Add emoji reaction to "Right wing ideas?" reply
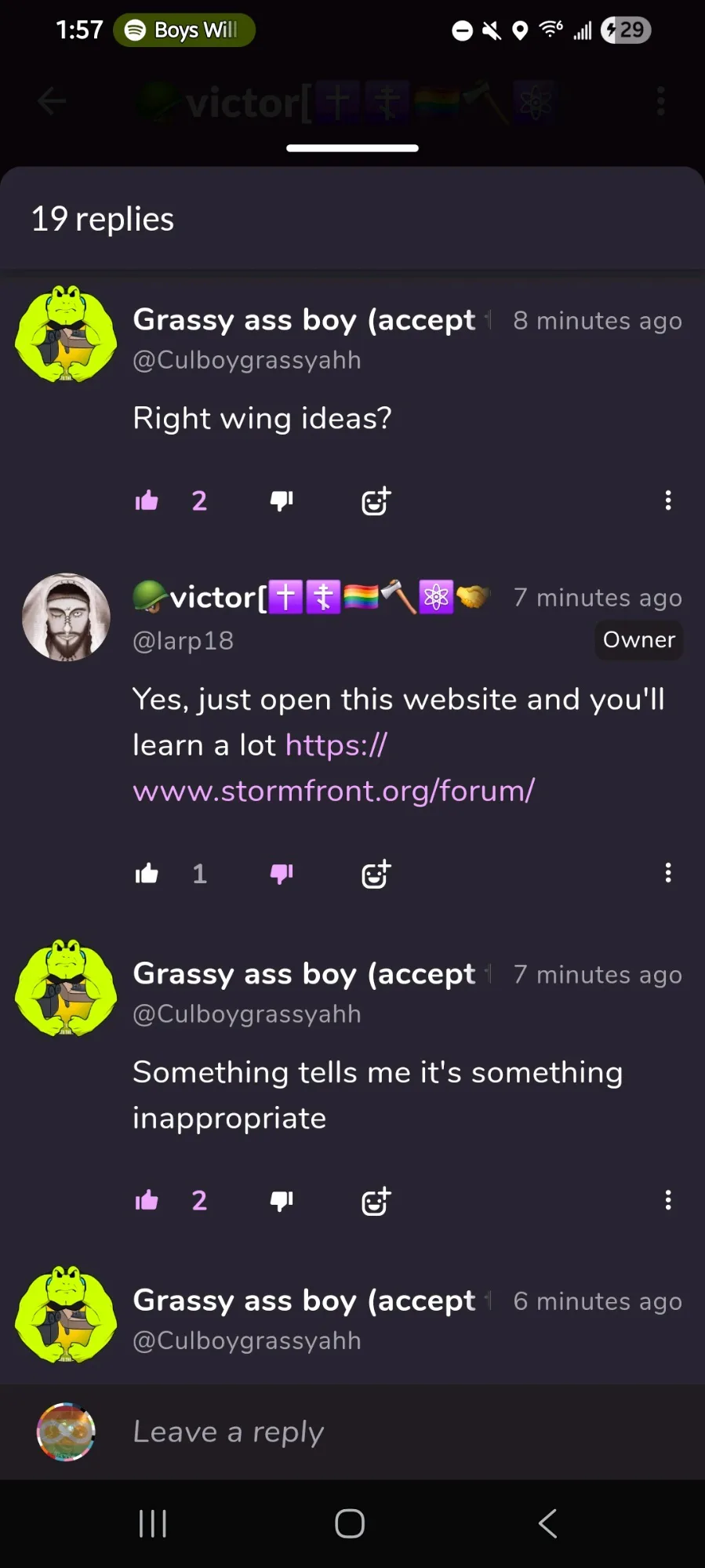705x1568 pixels. coord(376,500)
